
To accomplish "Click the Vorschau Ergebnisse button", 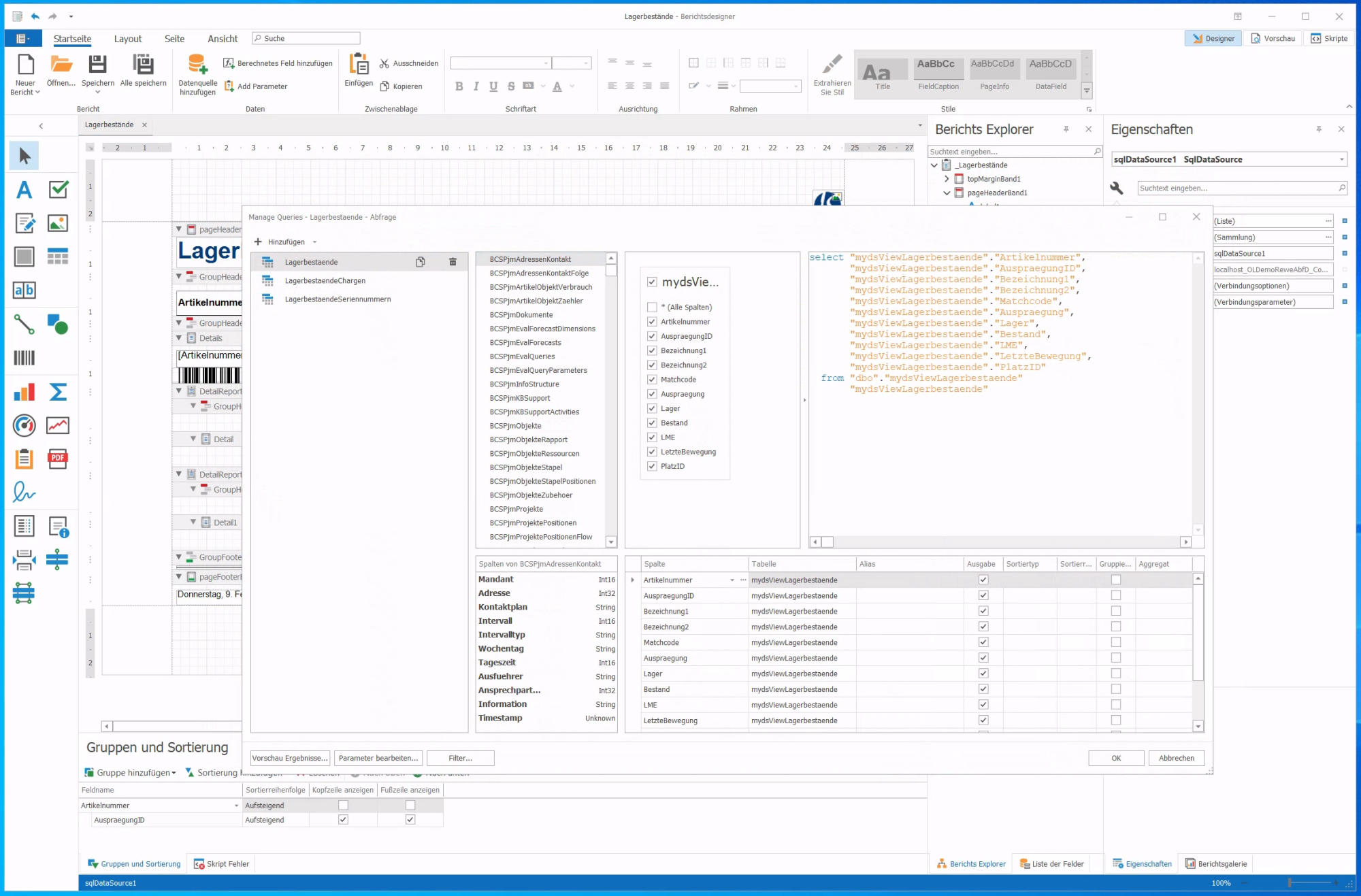I will click(x=290, y=758).
